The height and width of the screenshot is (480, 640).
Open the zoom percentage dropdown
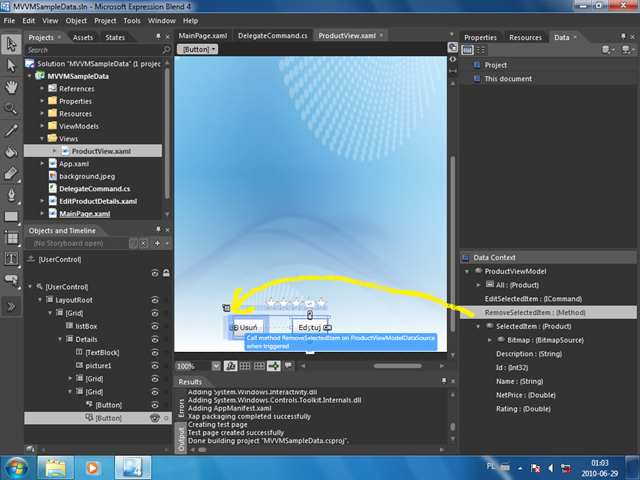pos(216,366)
